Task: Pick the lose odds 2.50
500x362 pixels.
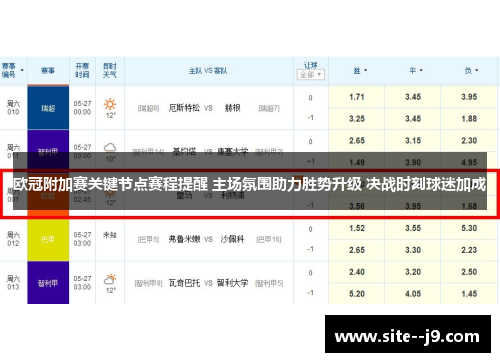Action: click(469, 272)
